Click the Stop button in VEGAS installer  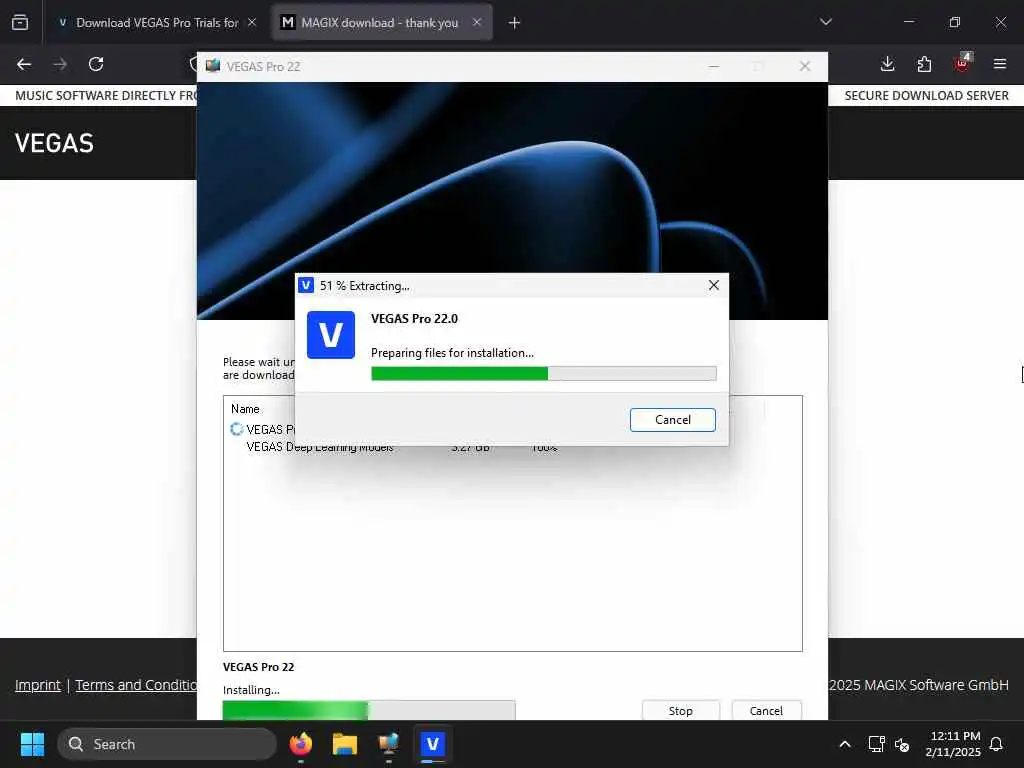680,711
